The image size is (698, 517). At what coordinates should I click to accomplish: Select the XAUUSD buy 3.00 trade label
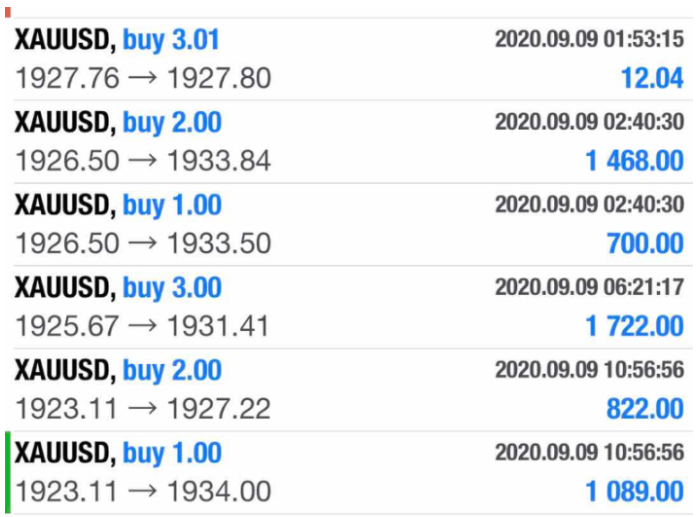click(x=118, y=288)
